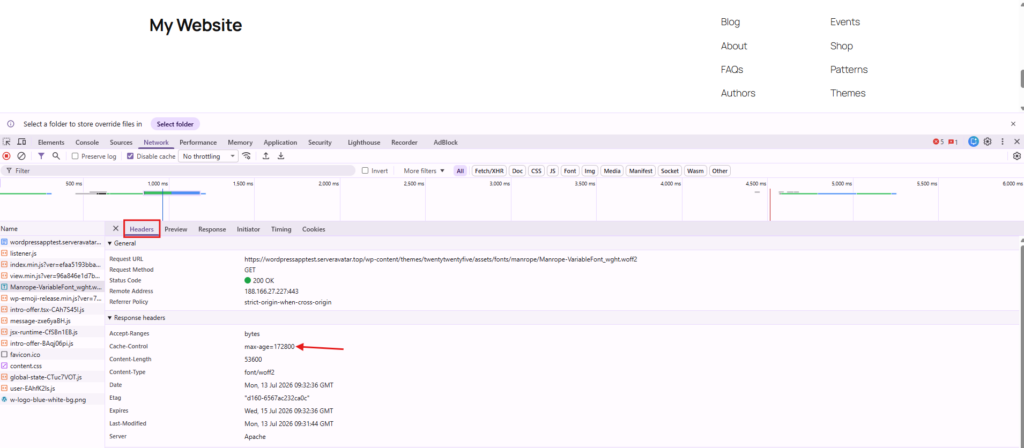
Task: Dismiss the override folder infobar
Action: click(1014, 123)
